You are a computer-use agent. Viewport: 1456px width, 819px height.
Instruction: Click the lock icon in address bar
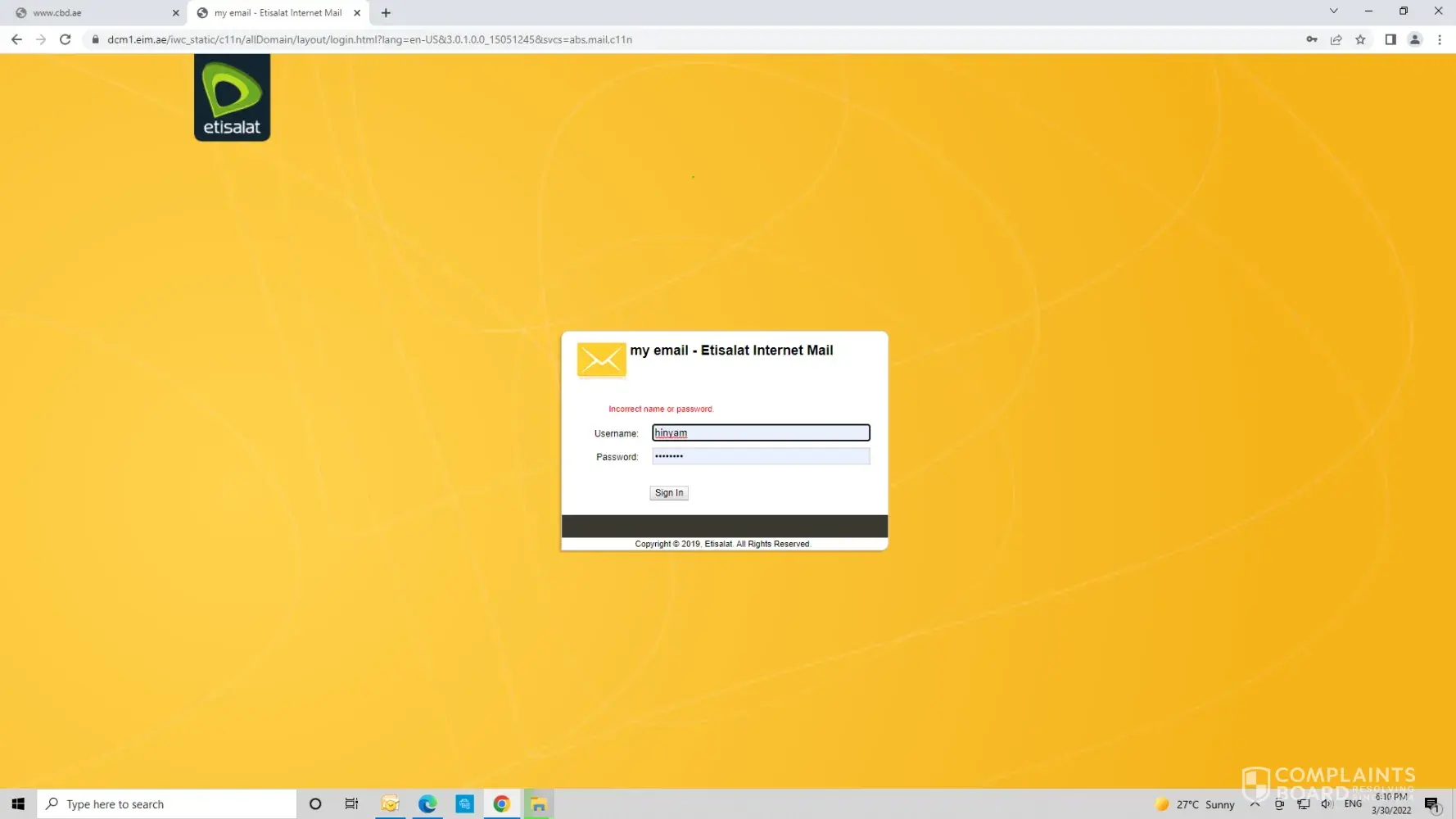pos(95,39)
